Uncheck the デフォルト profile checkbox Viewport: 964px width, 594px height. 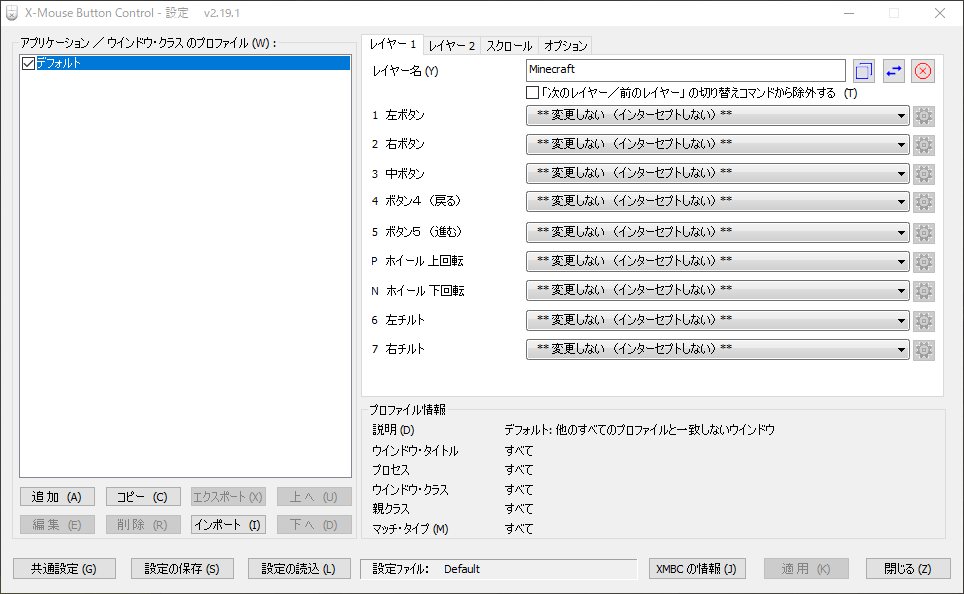(28, 62)
